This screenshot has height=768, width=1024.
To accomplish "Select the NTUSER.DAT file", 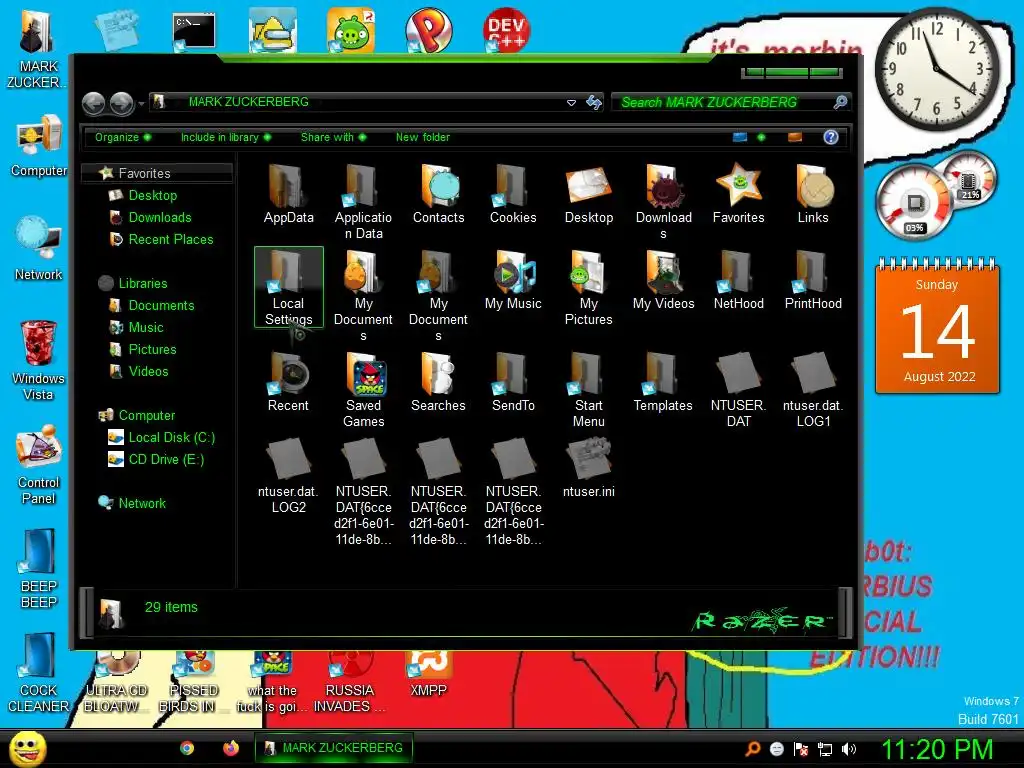I will coord(739,391).
